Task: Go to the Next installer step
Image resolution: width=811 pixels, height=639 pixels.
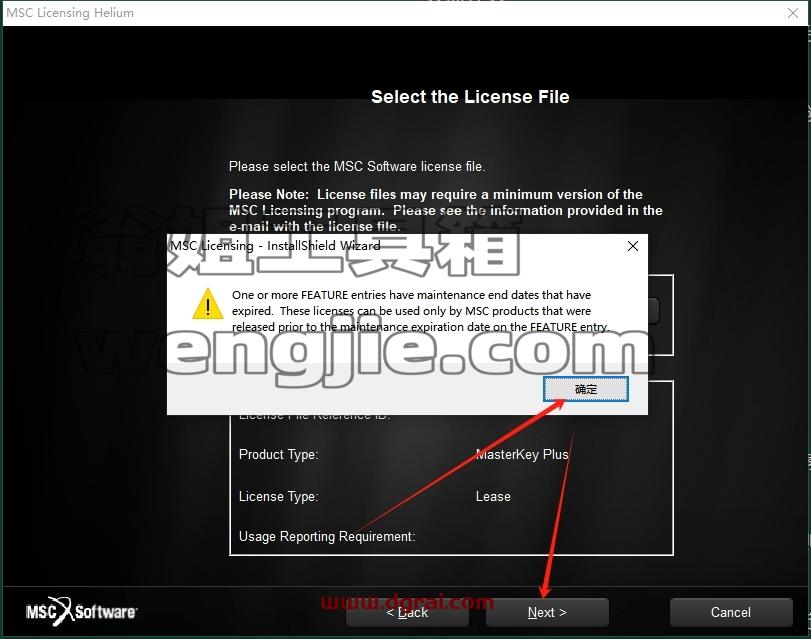Action: tap(547, 613)
